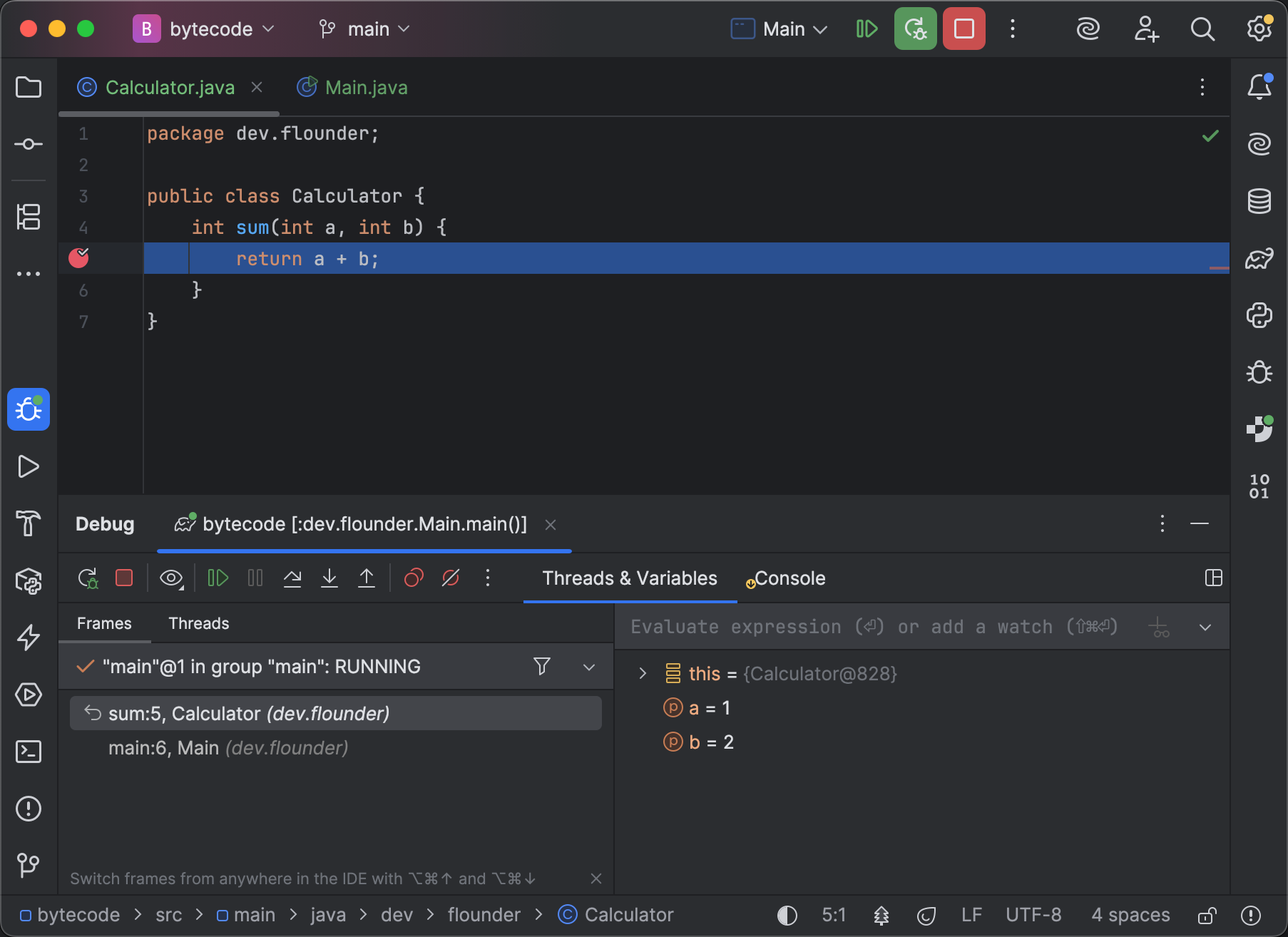The width and height of the screenshot is (1288, 937).
Task: Show more tool windows ellipsis in left sidebar
Action: (29, 274)
